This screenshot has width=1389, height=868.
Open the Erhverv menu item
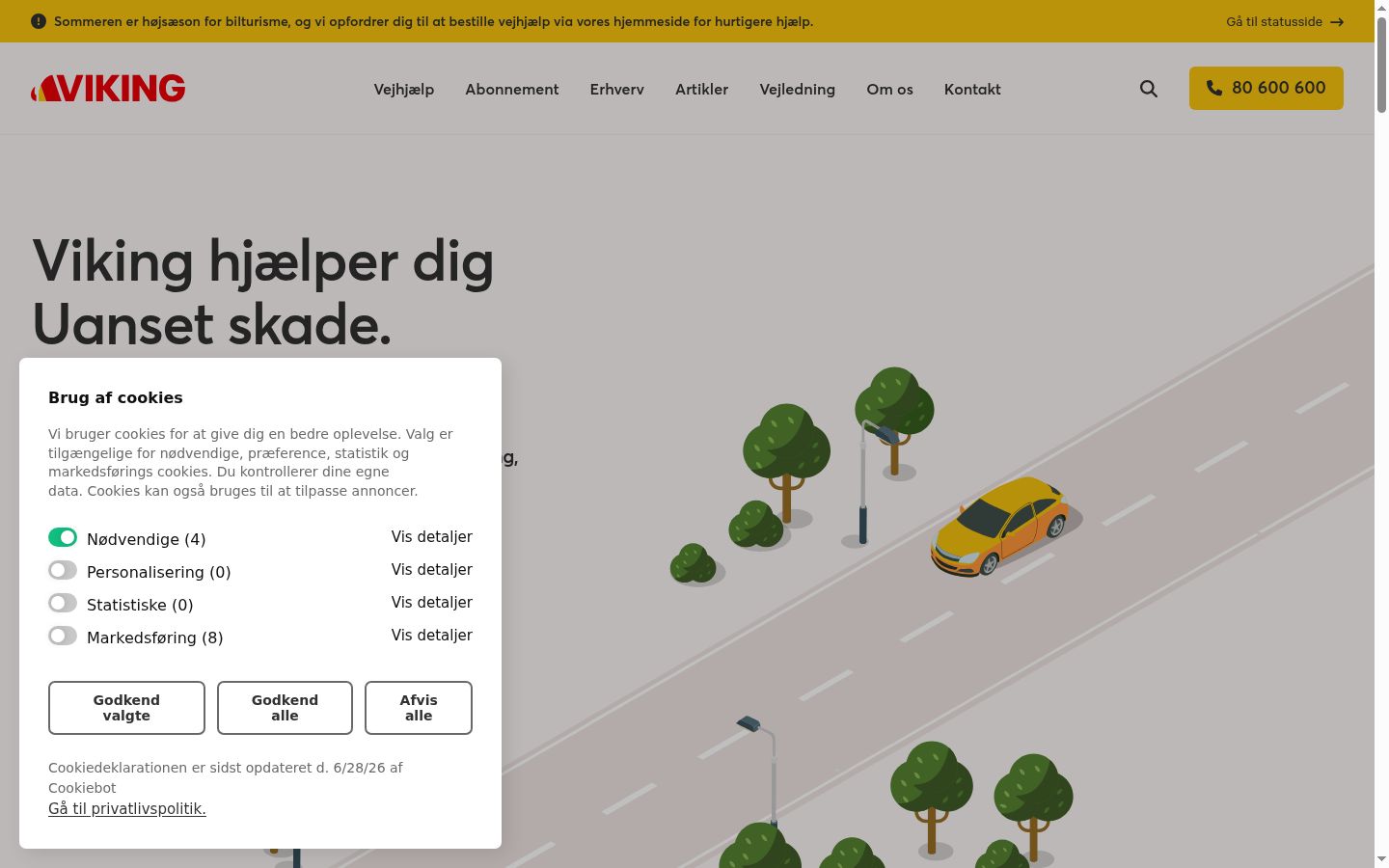click(617, 89)
